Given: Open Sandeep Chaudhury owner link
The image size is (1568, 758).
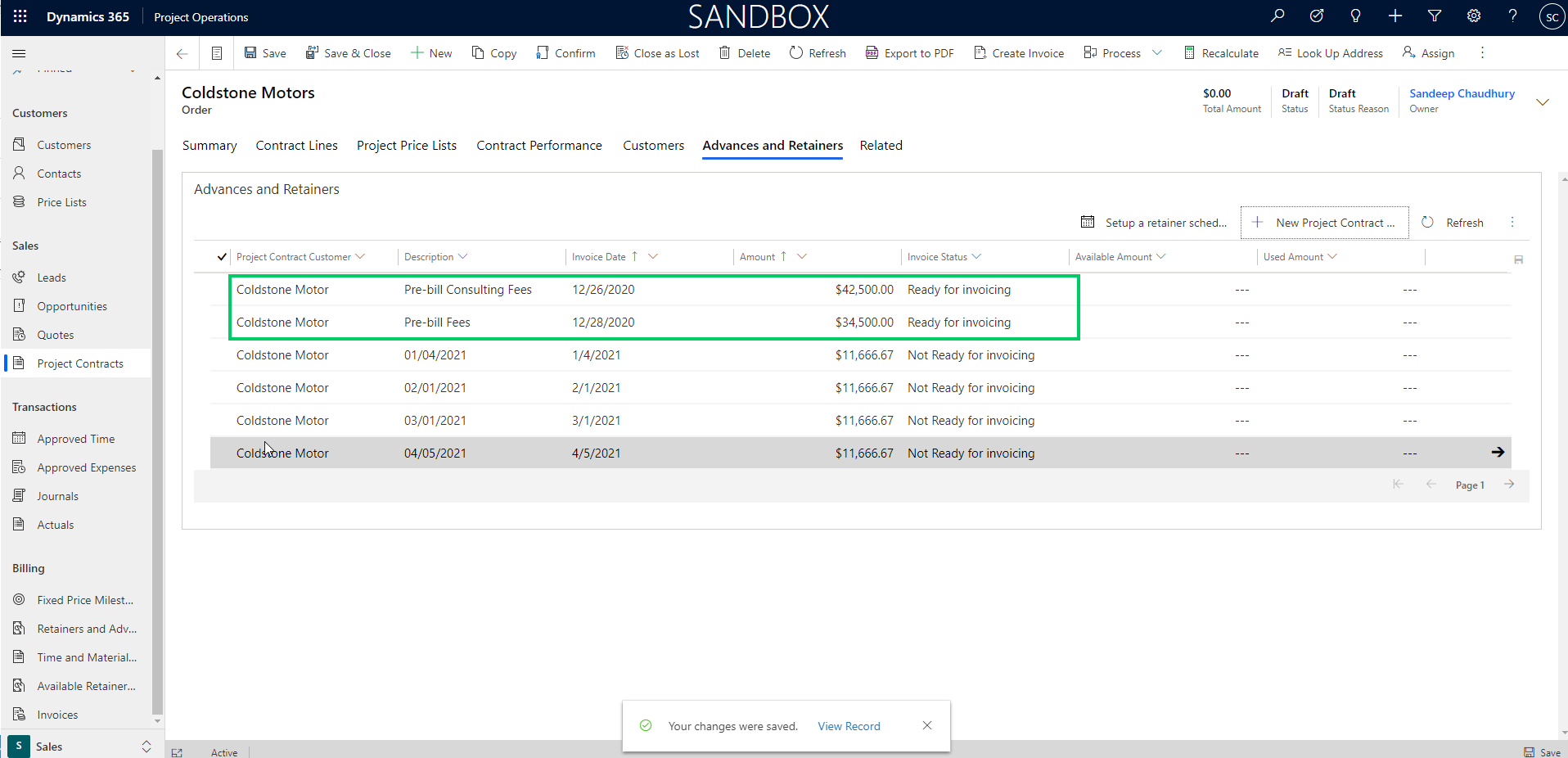Looking at the screenshot, I should tap(1462, 93).
